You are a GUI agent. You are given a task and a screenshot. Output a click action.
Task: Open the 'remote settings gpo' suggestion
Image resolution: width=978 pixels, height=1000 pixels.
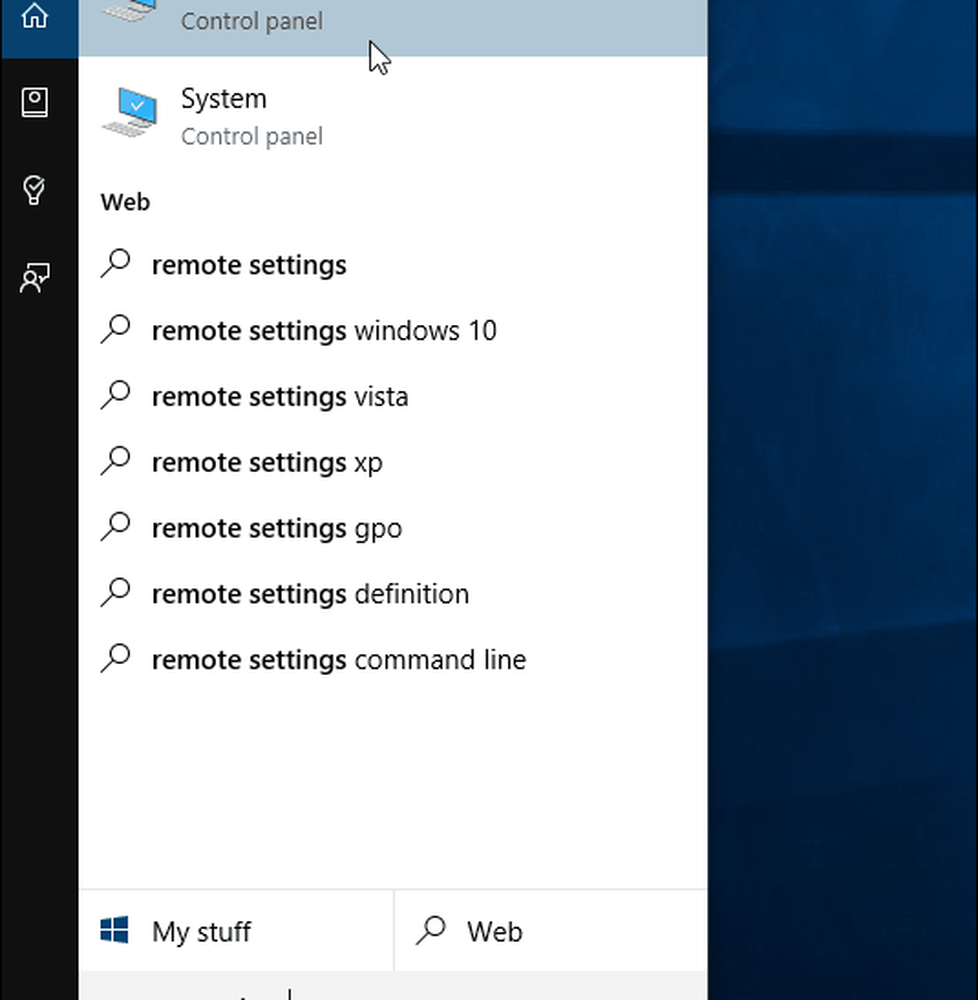tap(276, 528)
